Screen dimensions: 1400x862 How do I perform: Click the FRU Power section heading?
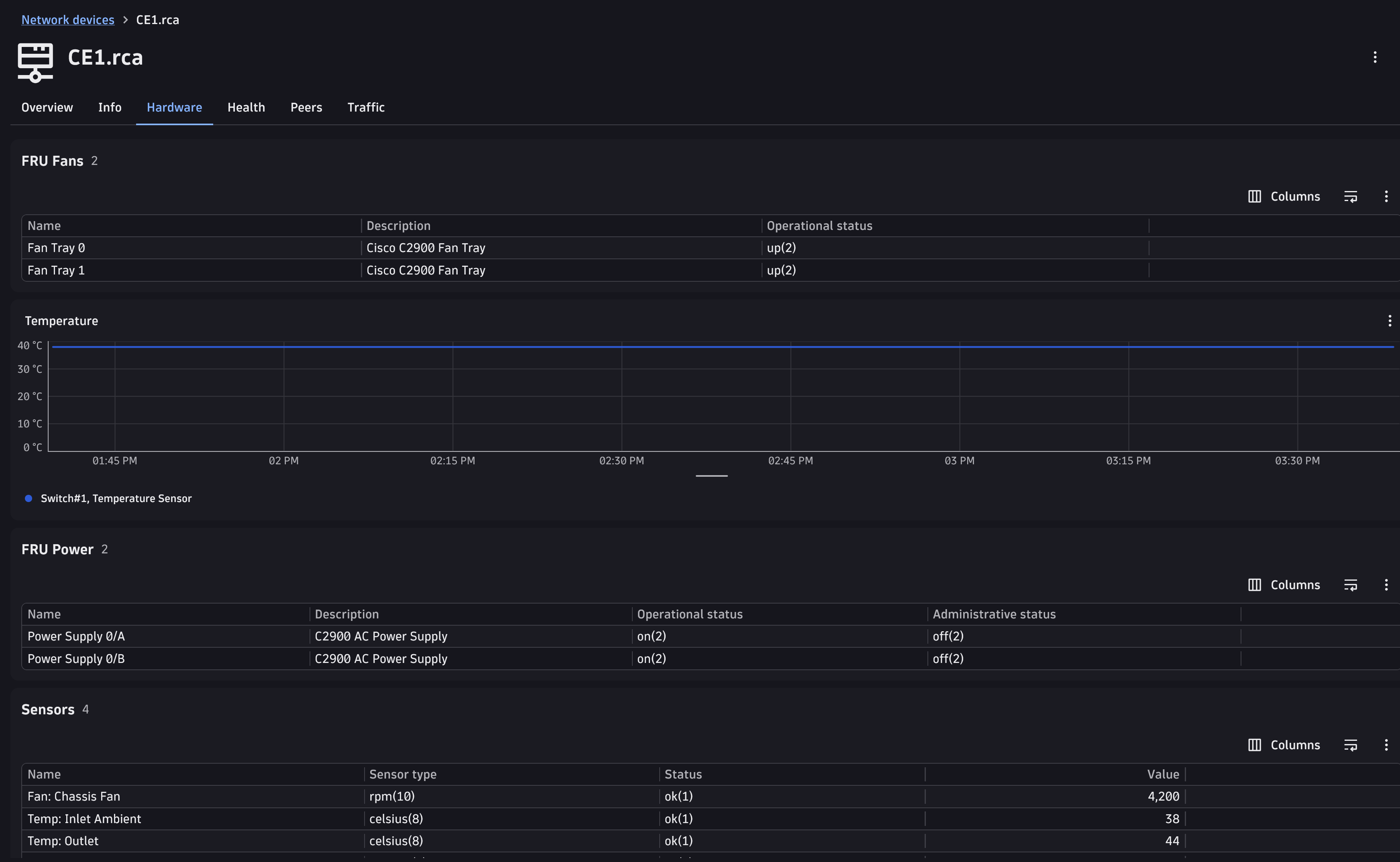pyautogui.click(x=57, y=549)
